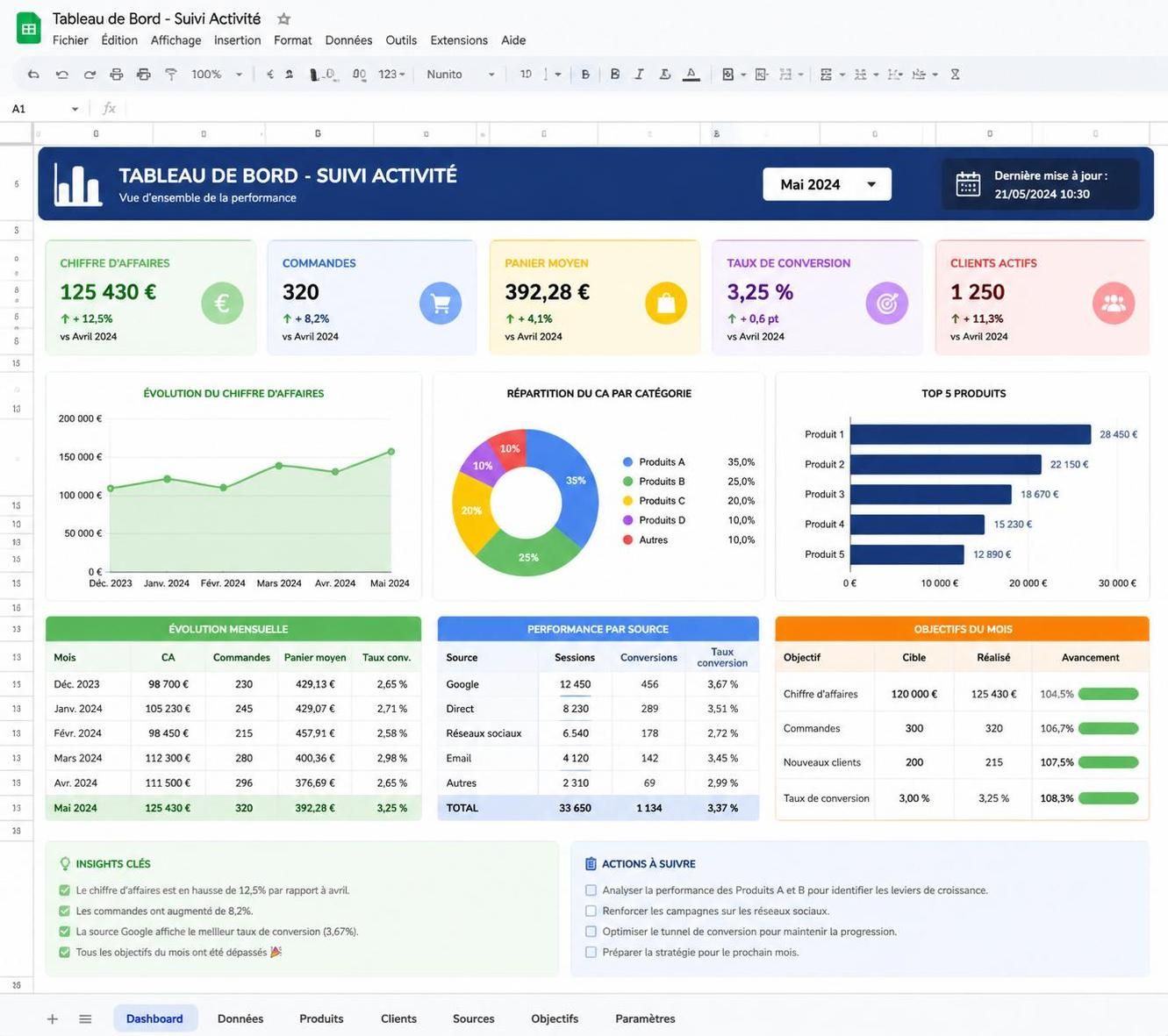
Task: Add a new sheet with plus icon
Action: [x=53, y=1018]
